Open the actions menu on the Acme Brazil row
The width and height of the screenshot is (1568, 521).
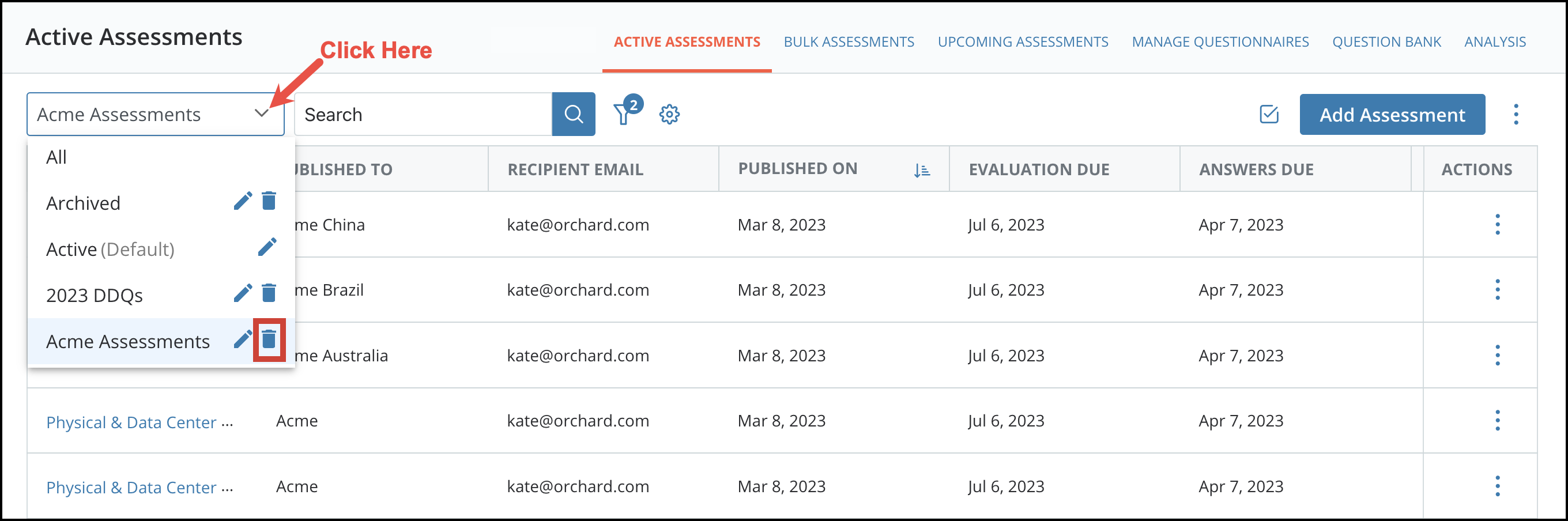[x=1498, y=290]
